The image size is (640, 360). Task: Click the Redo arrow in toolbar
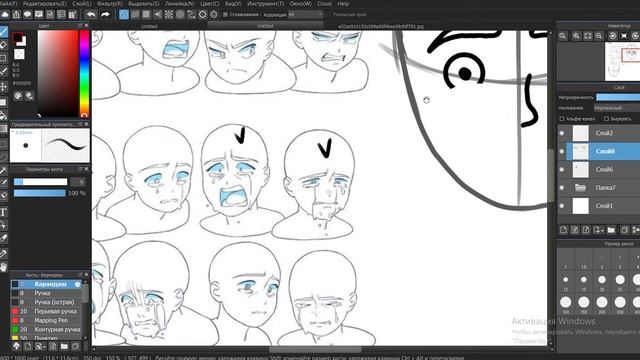click(105, 15)
